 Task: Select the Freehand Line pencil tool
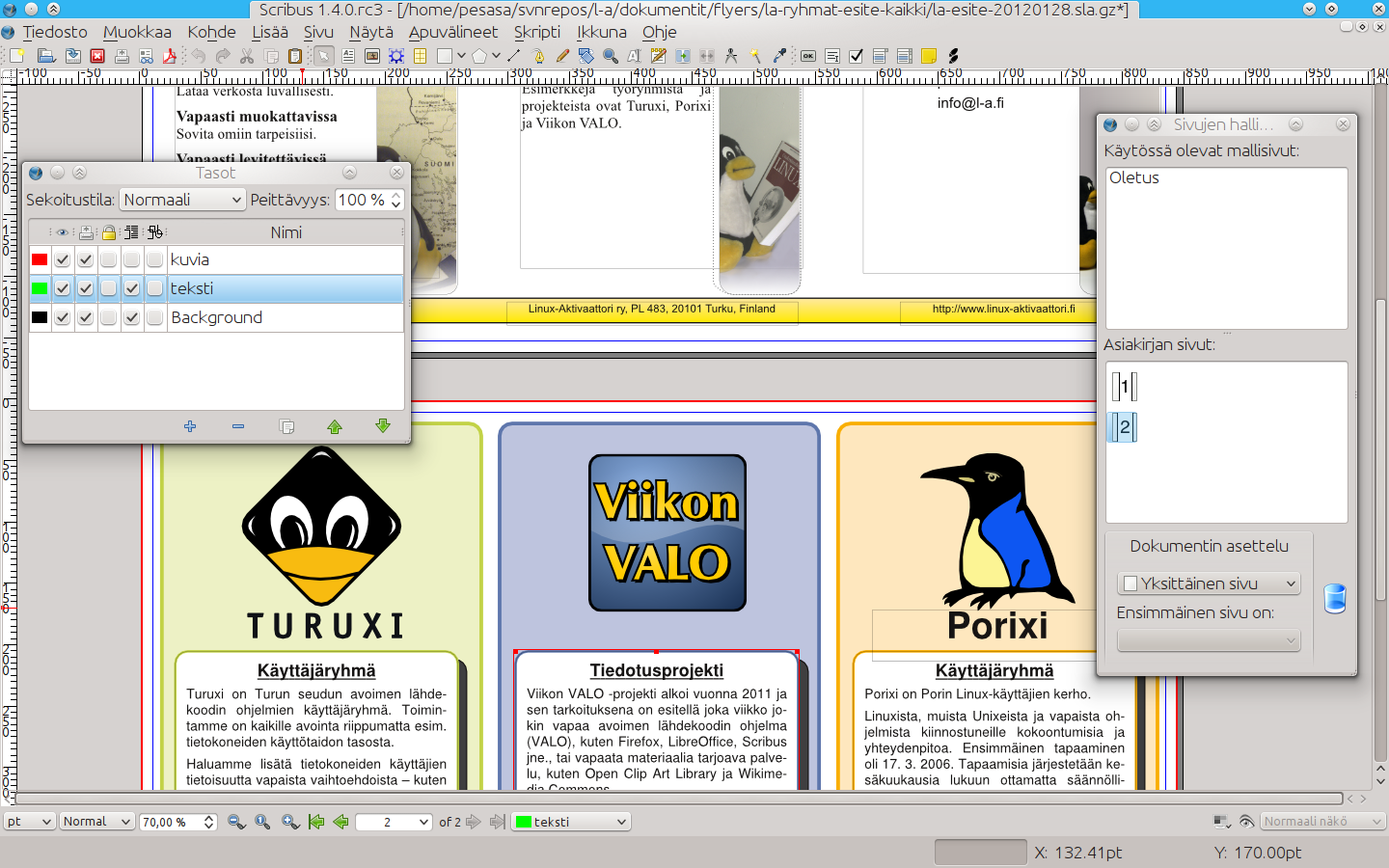click(562, 56)
